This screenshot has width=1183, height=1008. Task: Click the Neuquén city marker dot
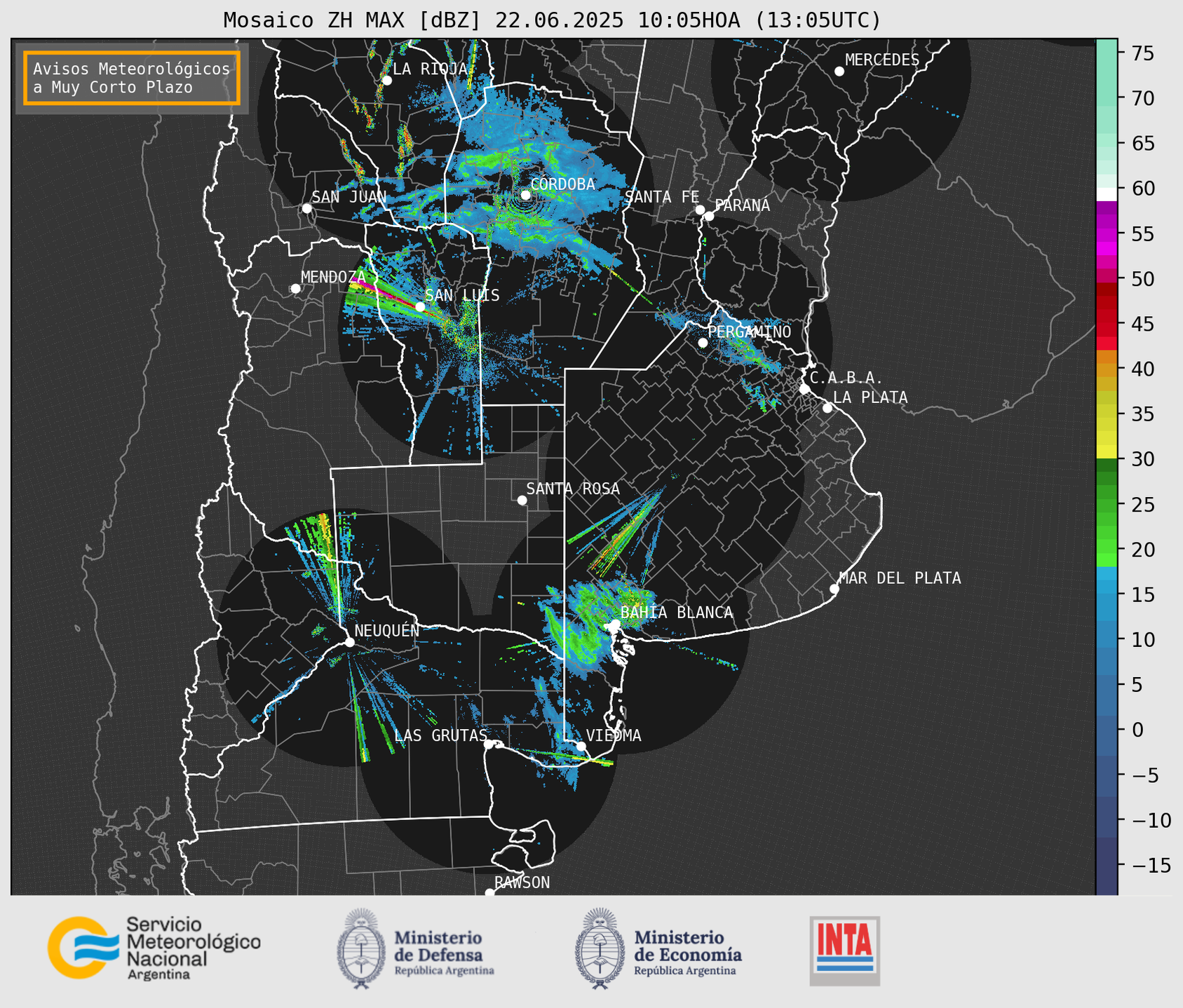349,642
